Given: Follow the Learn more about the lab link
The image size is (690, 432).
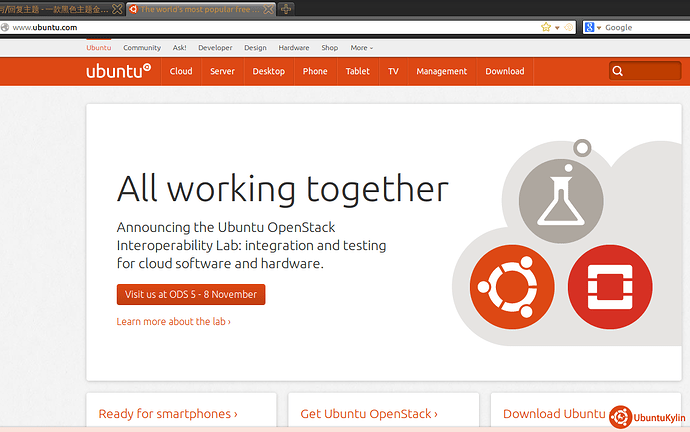Looking at the screenshot, I should [173, 322].
